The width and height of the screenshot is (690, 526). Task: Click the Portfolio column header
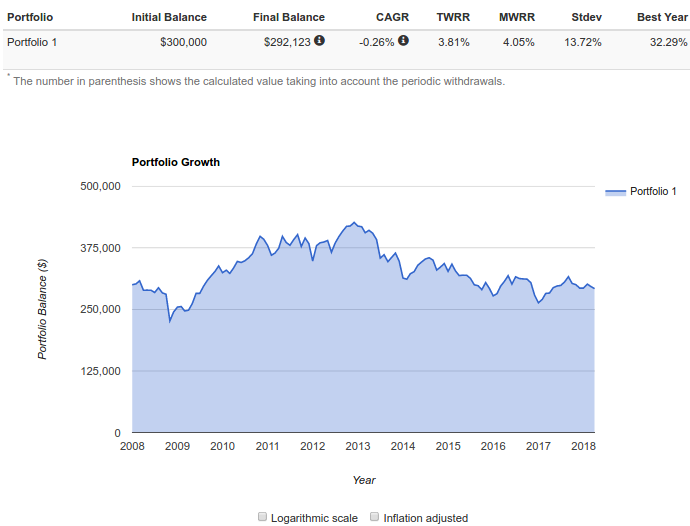pyautogui.click(x=30, y=17)
